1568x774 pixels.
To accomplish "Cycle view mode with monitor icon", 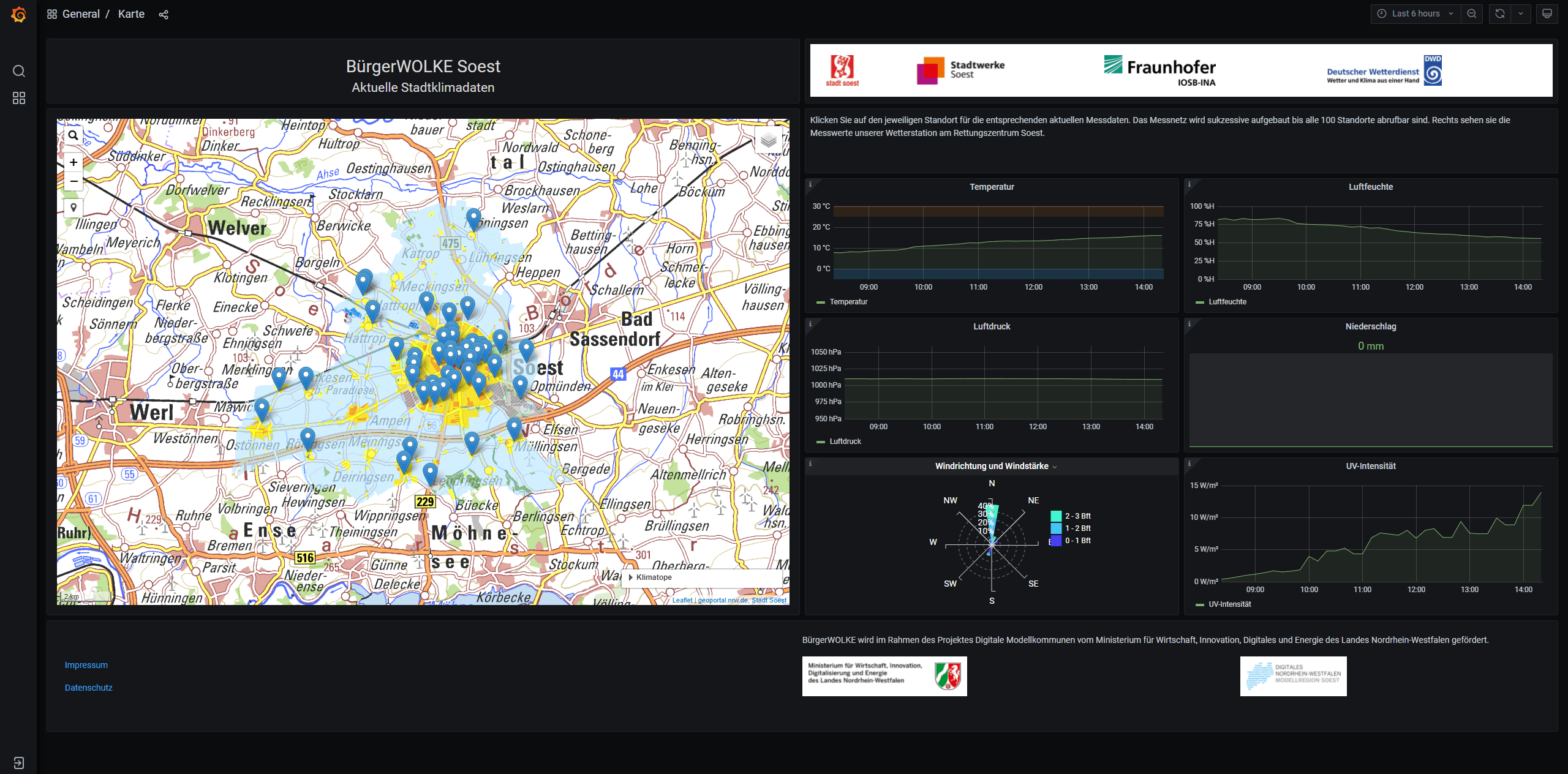I will (1547, 13).
